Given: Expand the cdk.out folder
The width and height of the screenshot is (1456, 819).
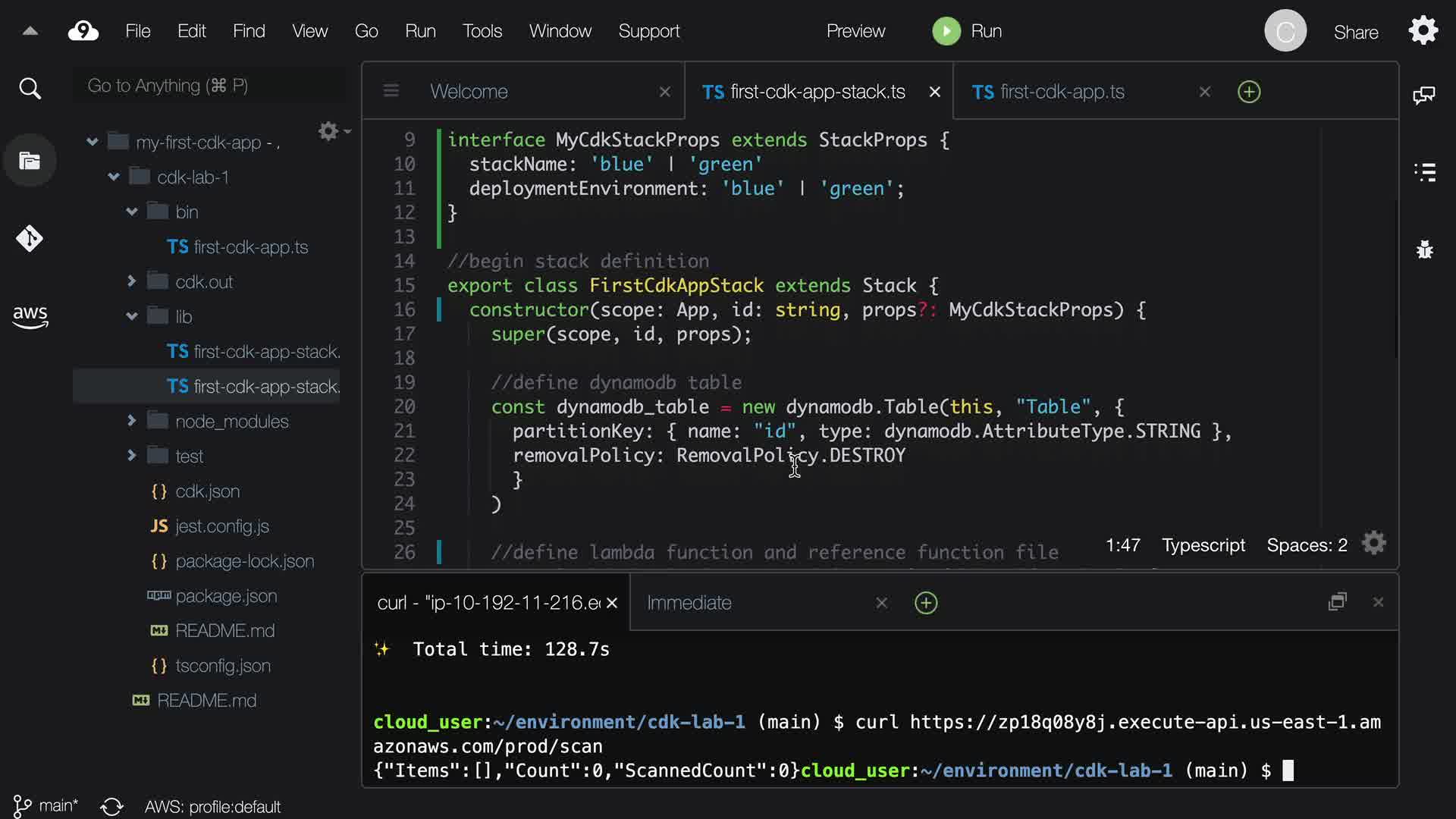Looking at the screenshot, I should click(x=131, y=281).
